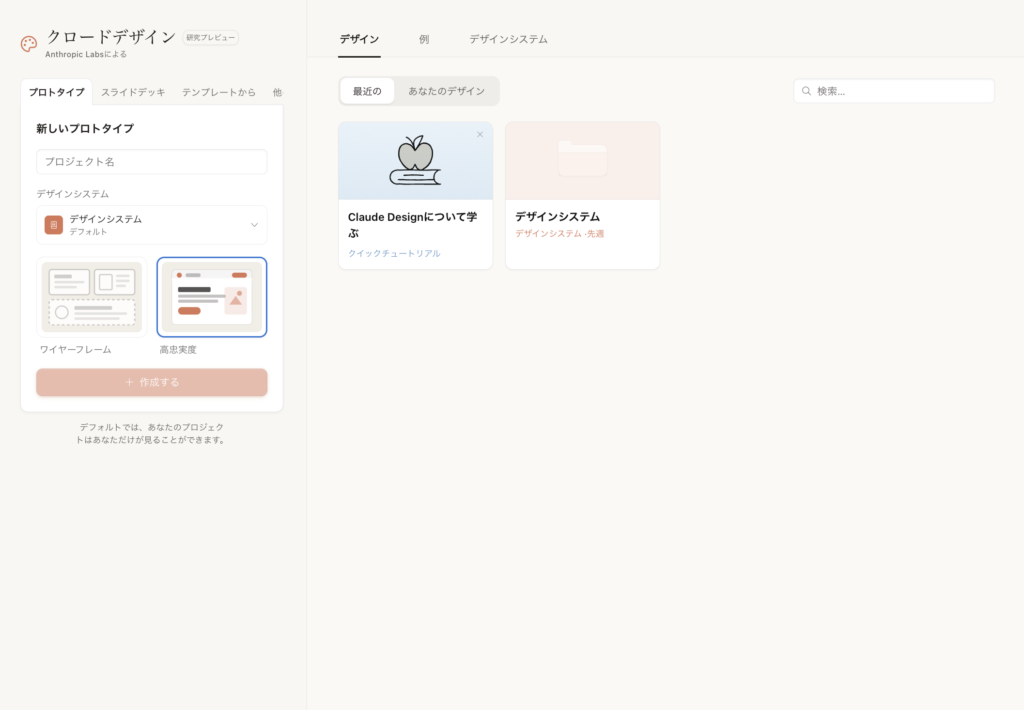Switch to the 例 top tab

coord(424,39)
